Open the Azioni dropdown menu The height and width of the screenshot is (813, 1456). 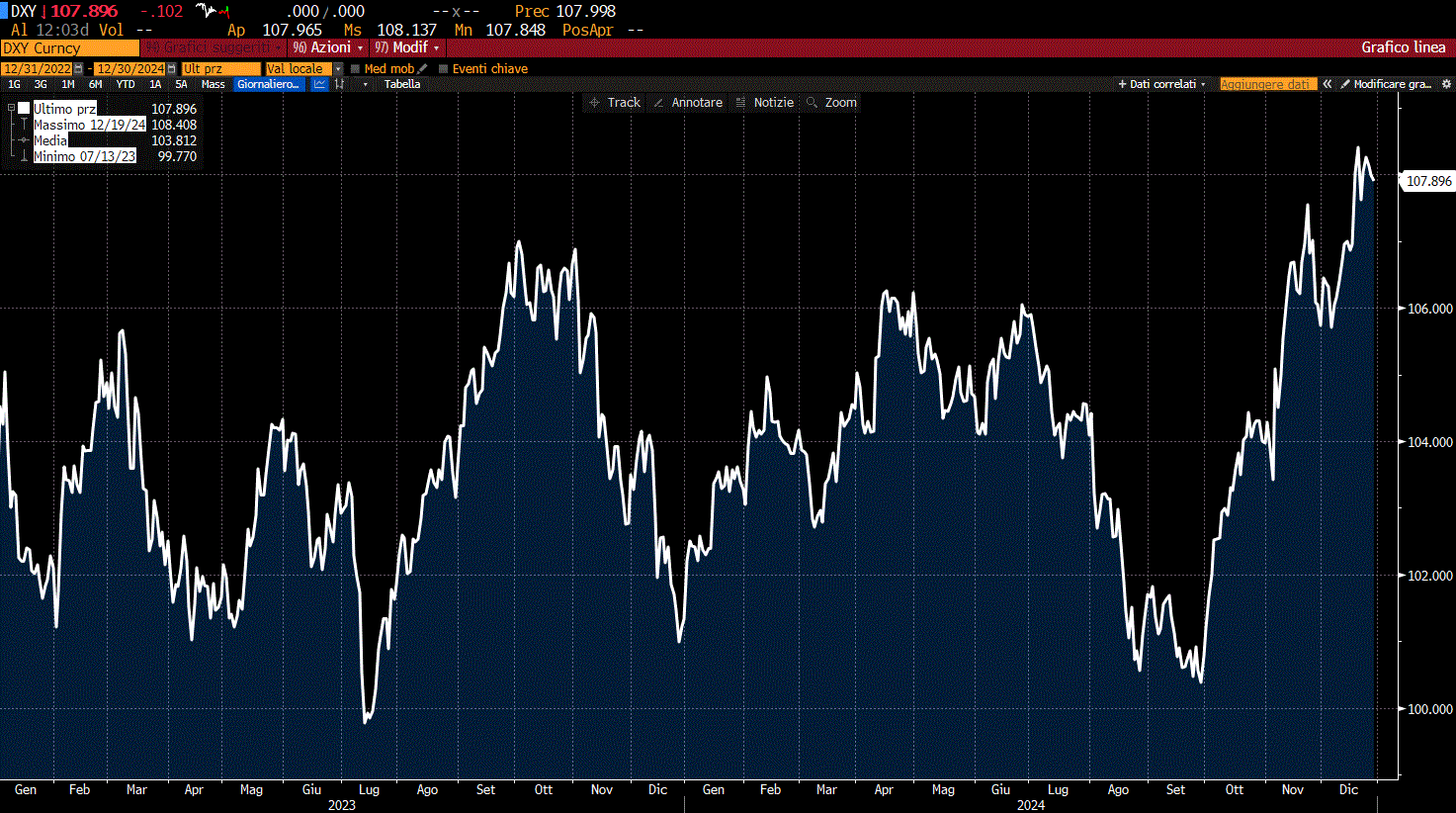[328, 47]
